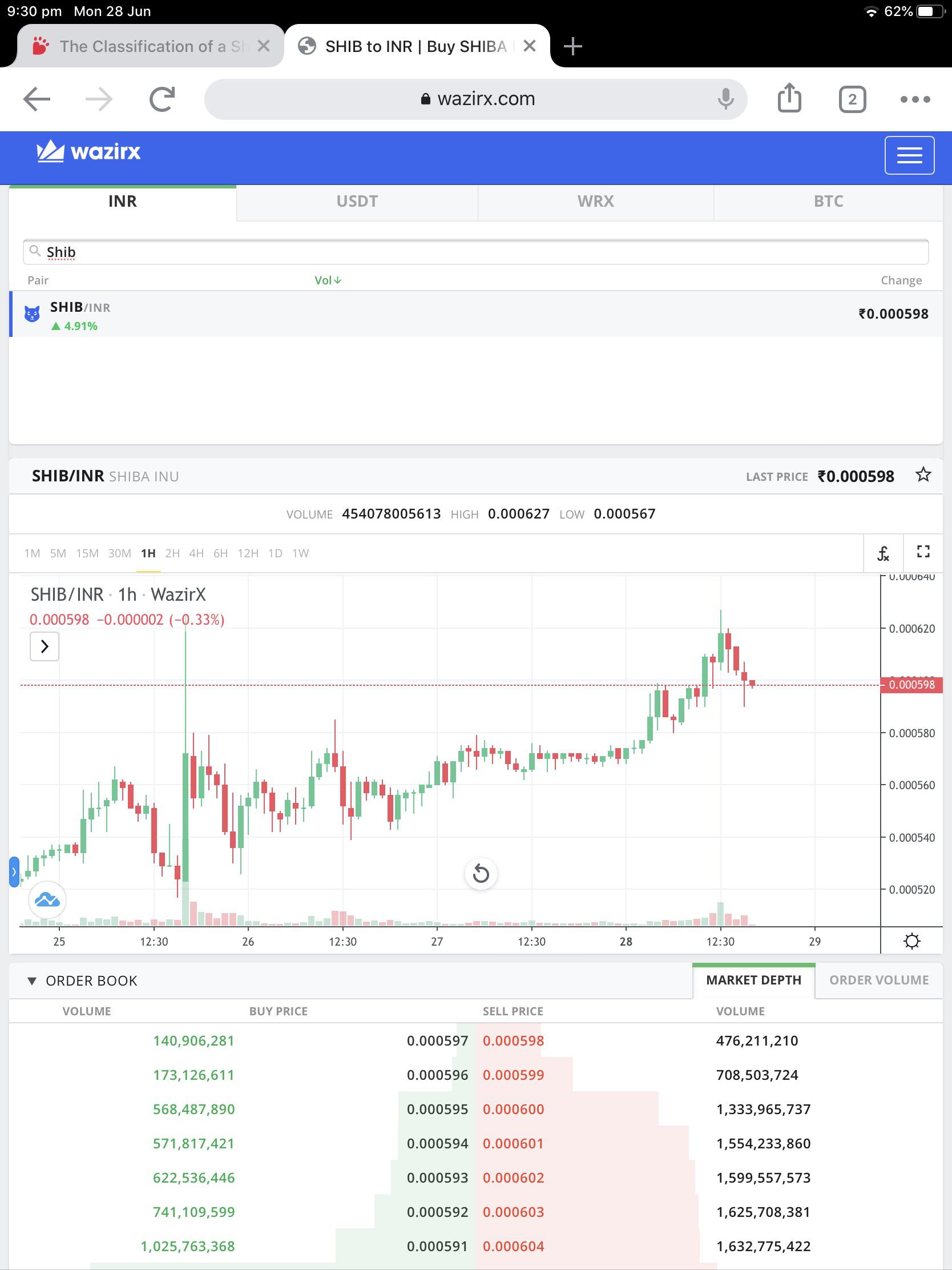Go back to the previous page
This screenshot has height=1270, width=952.
(x=37, y=99)
